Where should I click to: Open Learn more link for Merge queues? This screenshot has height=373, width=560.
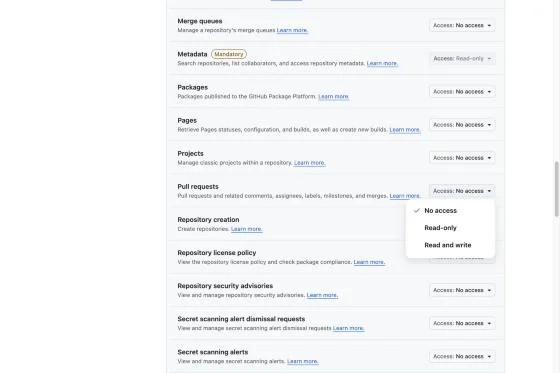point(292,30)
